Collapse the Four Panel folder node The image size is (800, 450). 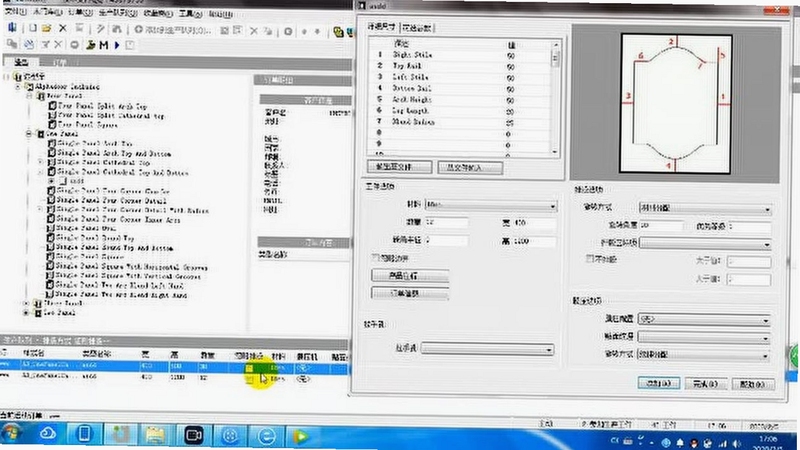point(29,96)
